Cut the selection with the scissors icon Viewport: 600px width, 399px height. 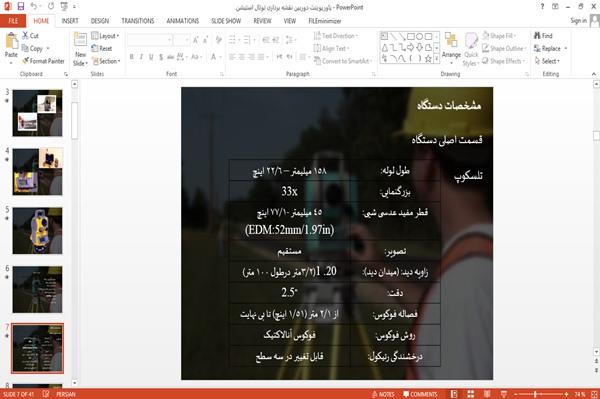[x=25, y=36]
